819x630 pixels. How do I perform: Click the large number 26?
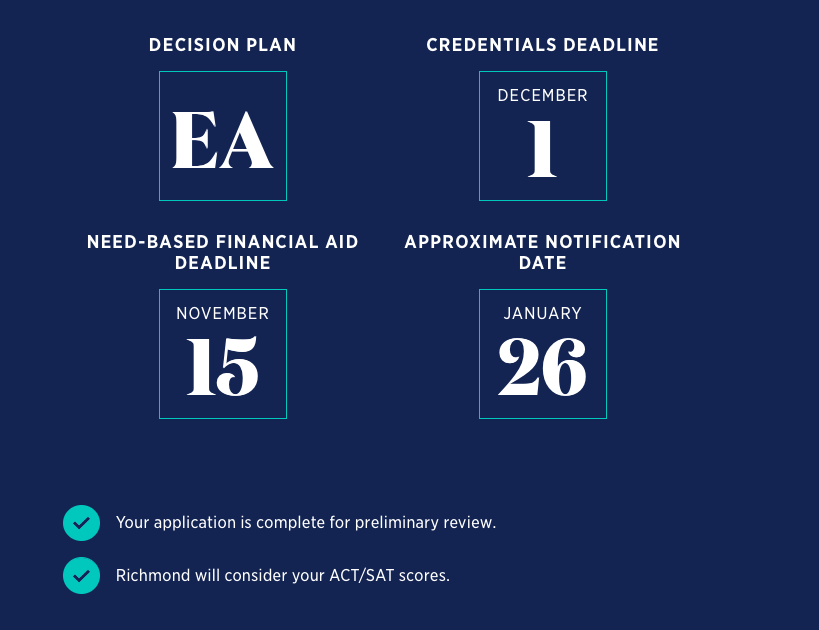[542, 366]
